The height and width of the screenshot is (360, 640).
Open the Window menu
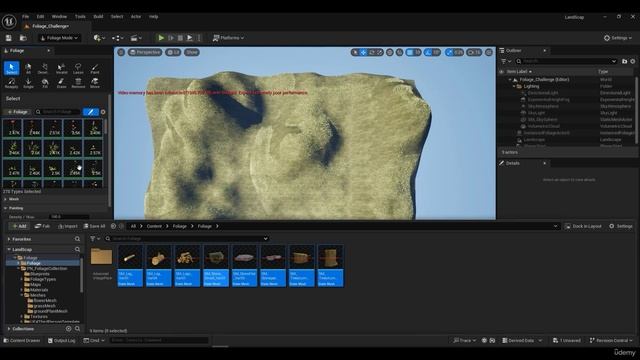[x=59, y=17]
